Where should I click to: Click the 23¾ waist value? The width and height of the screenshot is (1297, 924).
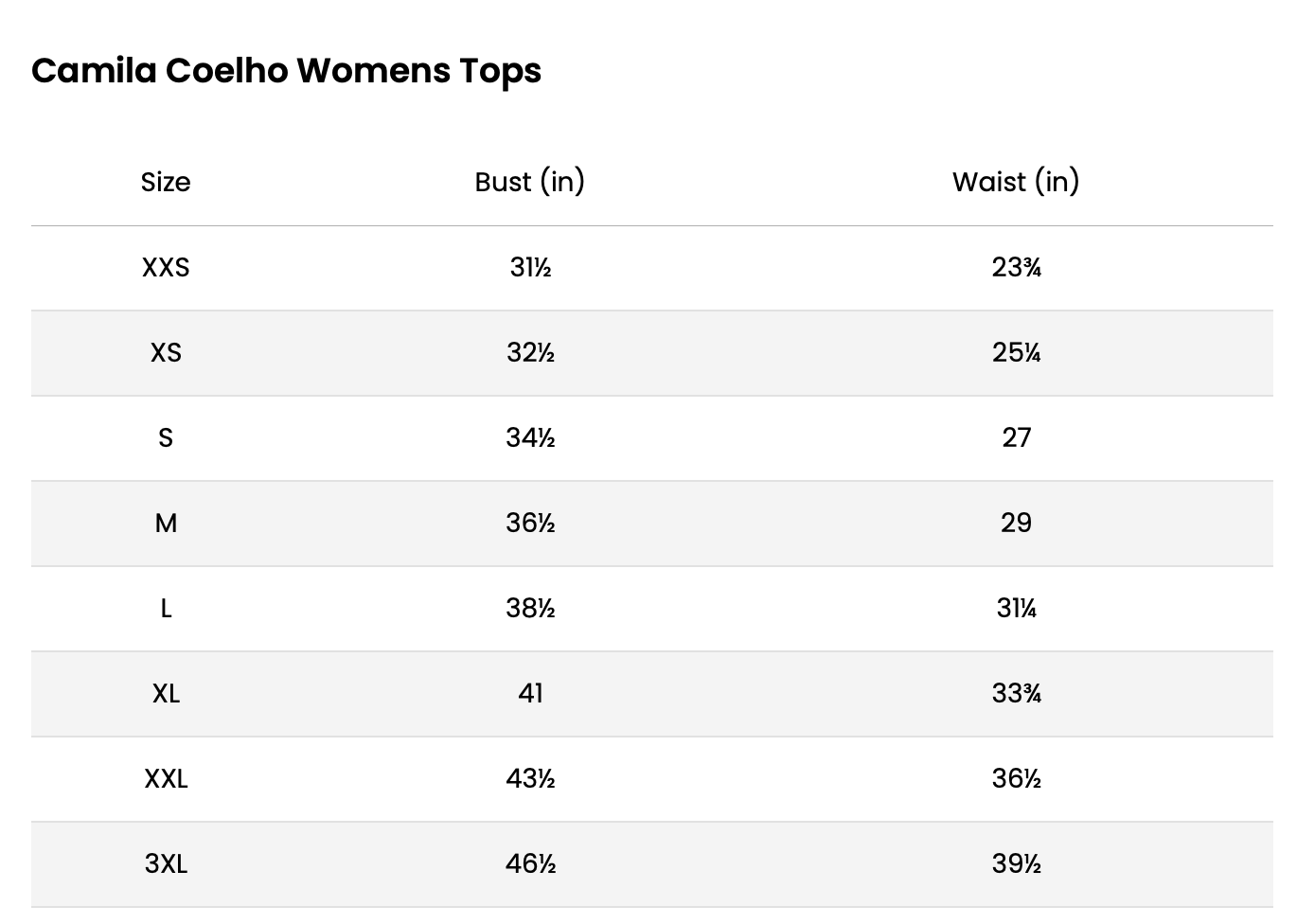click(1016, 268)
